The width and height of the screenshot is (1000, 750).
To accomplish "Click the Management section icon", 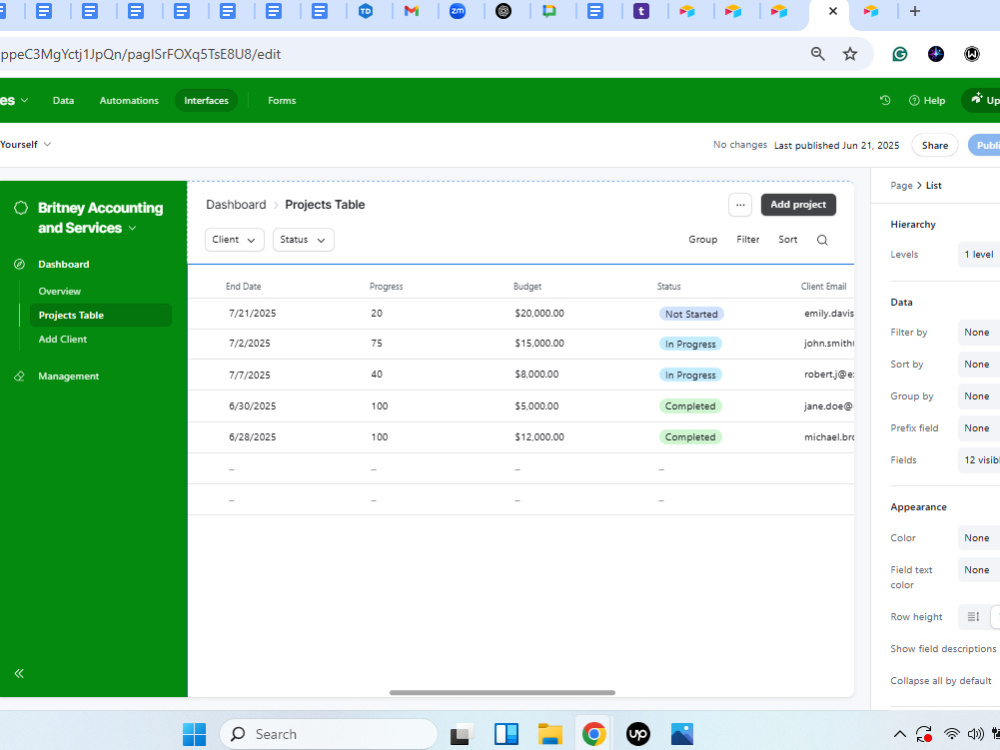I will 20,376.
